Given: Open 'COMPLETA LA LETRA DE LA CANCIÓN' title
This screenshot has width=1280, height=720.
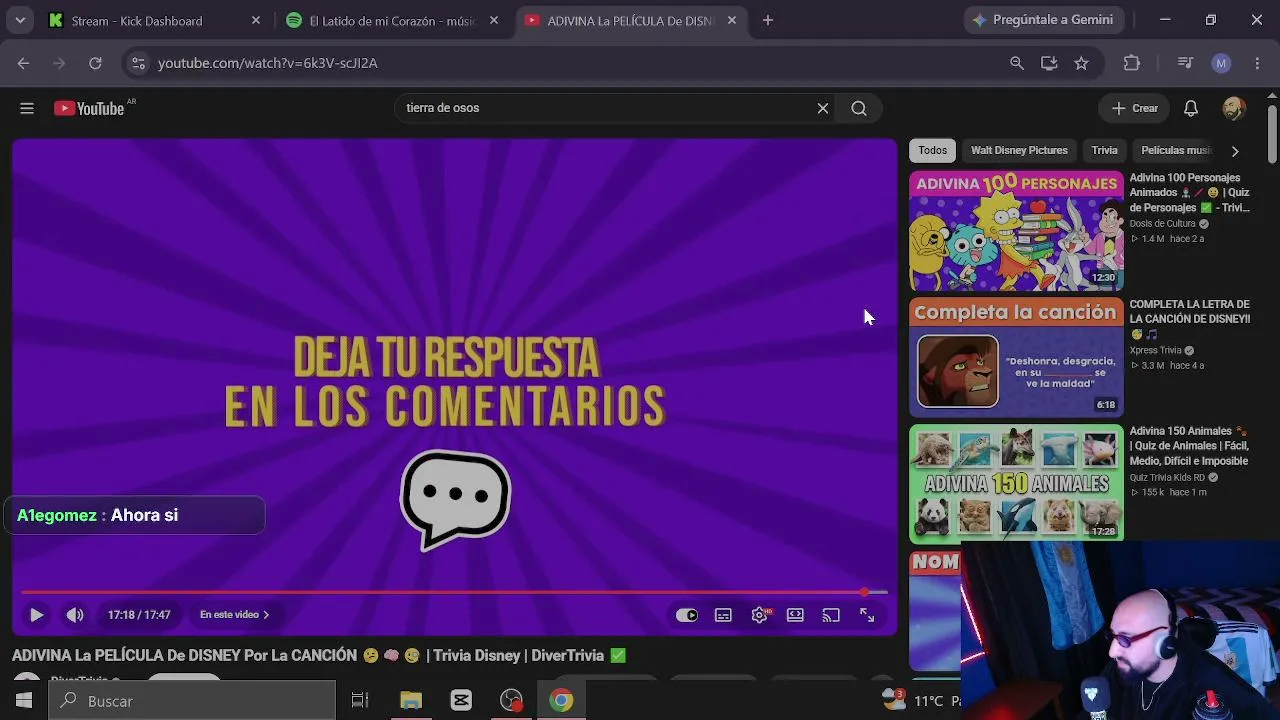Looking at the screenshot, I should [1190, 319].
